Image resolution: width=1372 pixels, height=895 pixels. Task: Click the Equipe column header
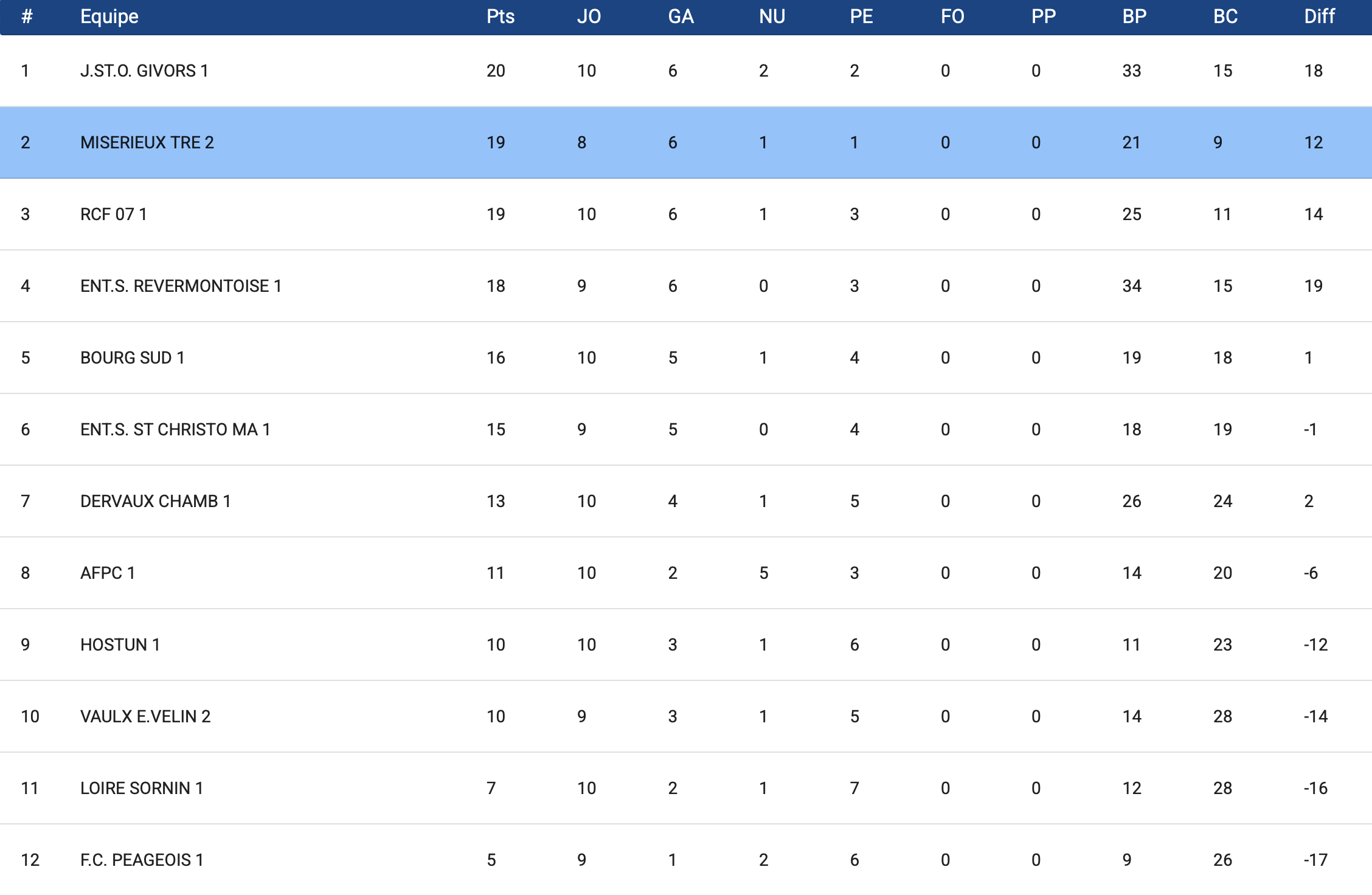pos(109,16)
